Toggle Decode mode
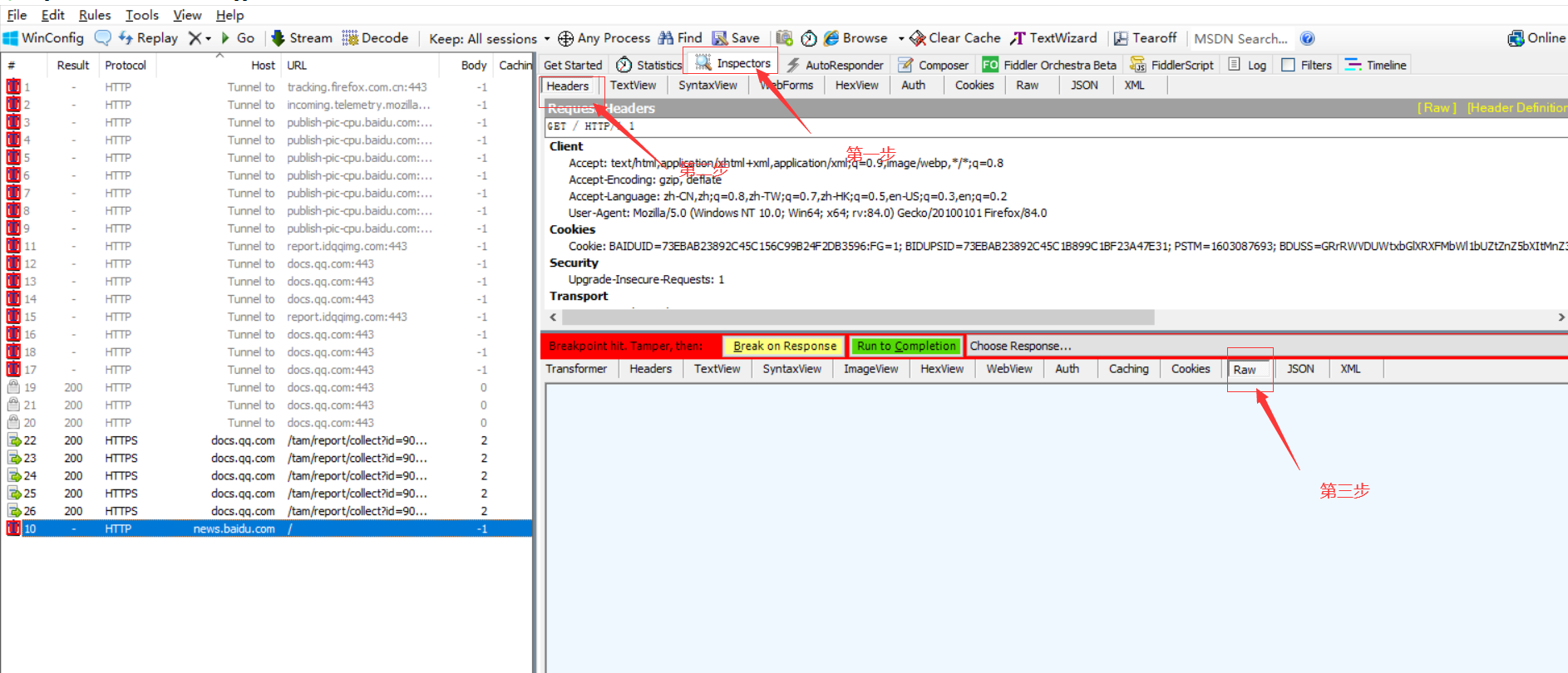This screenshot has height=673, width=1568. [375, 38]
